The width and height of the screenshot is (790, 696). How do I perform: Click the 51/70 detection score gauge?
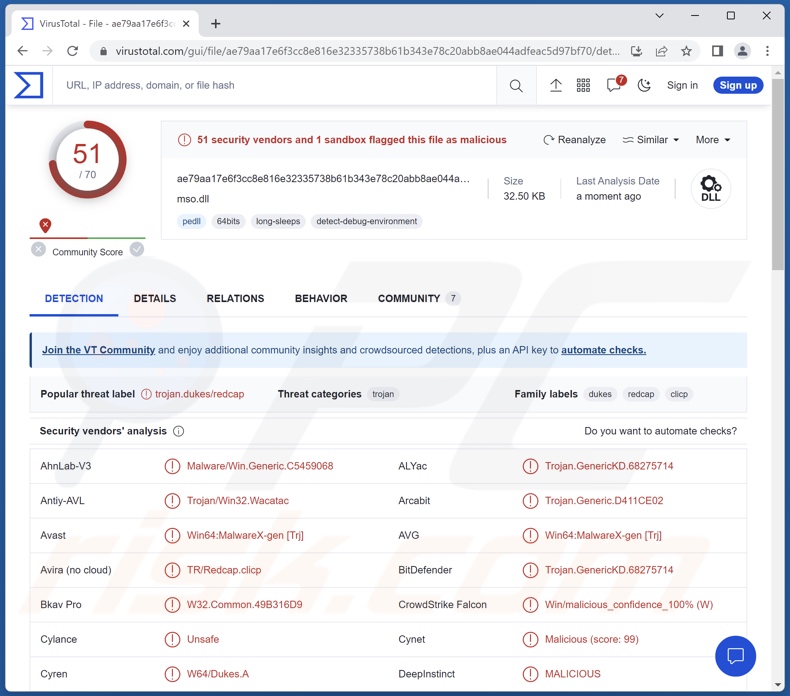point(87,160)
